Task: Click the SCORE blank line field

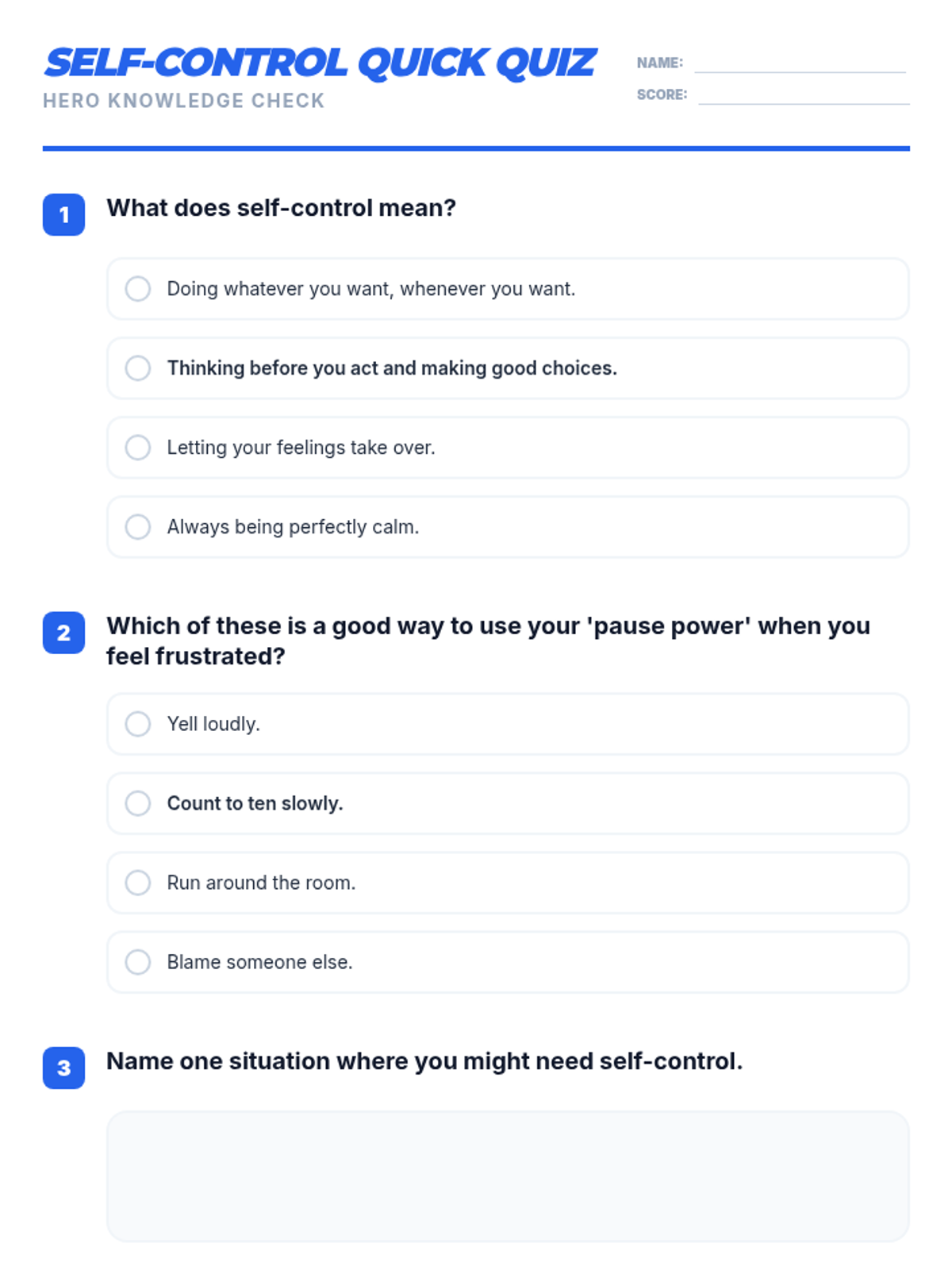Action: pyautogui.click(x=804, y=95)
